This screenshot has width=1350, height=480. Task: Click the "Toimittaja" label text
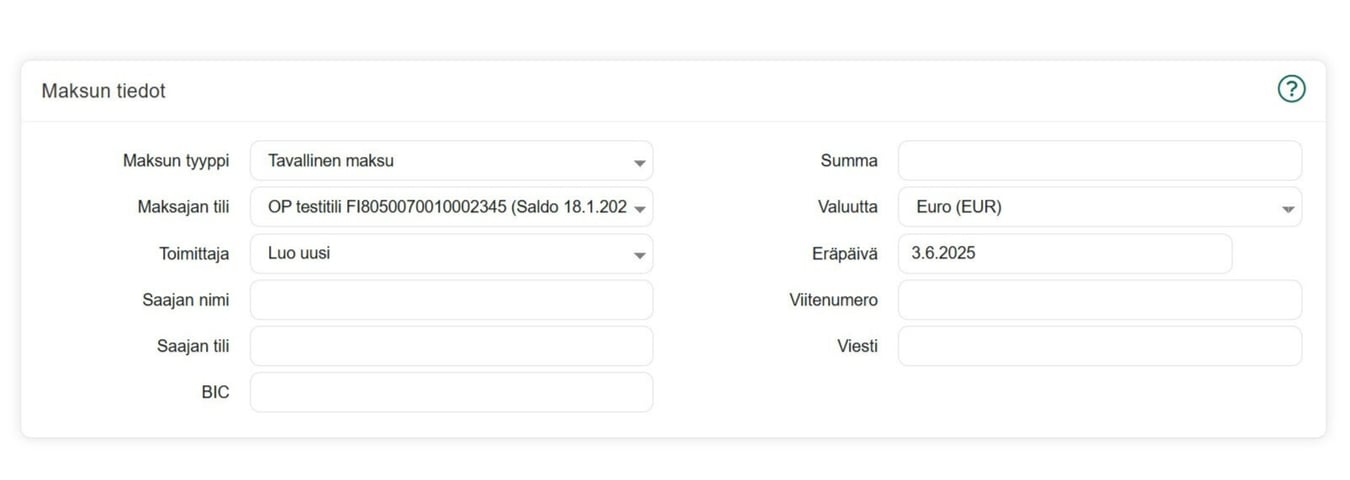click(x=194, y=254)
